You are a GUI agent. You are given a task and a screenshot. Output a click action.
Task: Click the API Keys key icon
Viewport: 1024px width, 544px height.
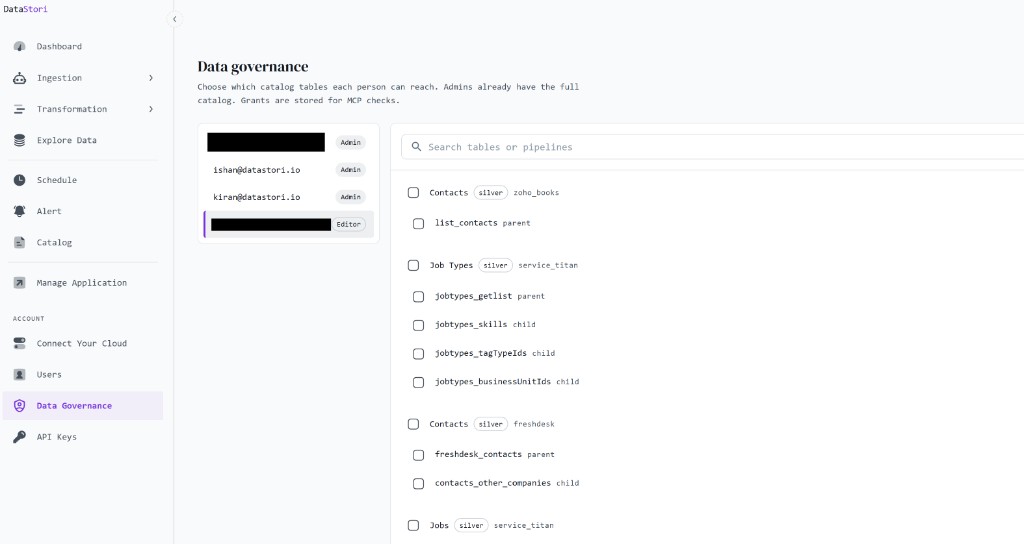20,437
